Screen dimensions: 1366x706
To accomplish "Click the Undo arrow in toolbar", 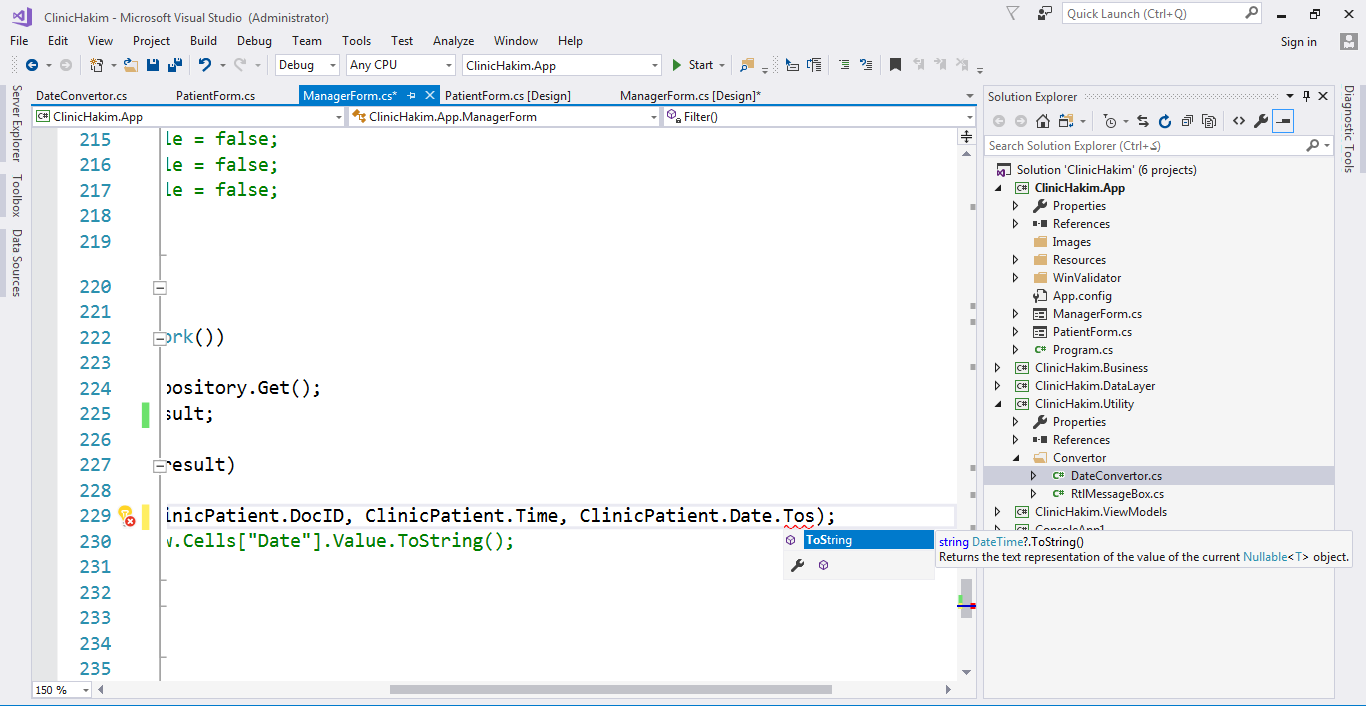I will [x=204, y=65].
